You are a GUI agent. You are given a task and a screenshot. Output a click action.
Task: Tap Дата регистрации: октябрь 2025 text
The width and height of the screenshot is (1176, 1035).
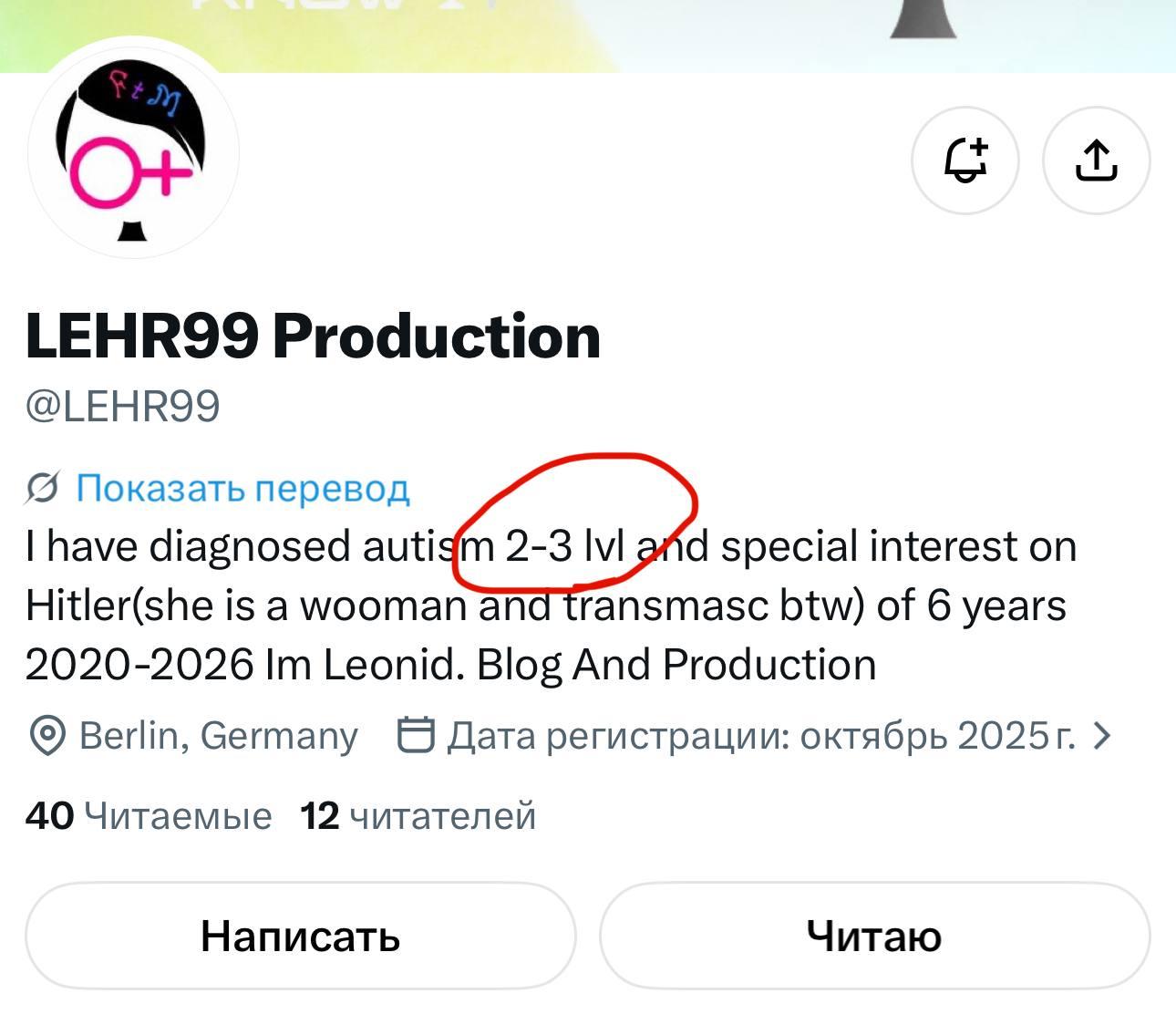[x=761, y=735]
